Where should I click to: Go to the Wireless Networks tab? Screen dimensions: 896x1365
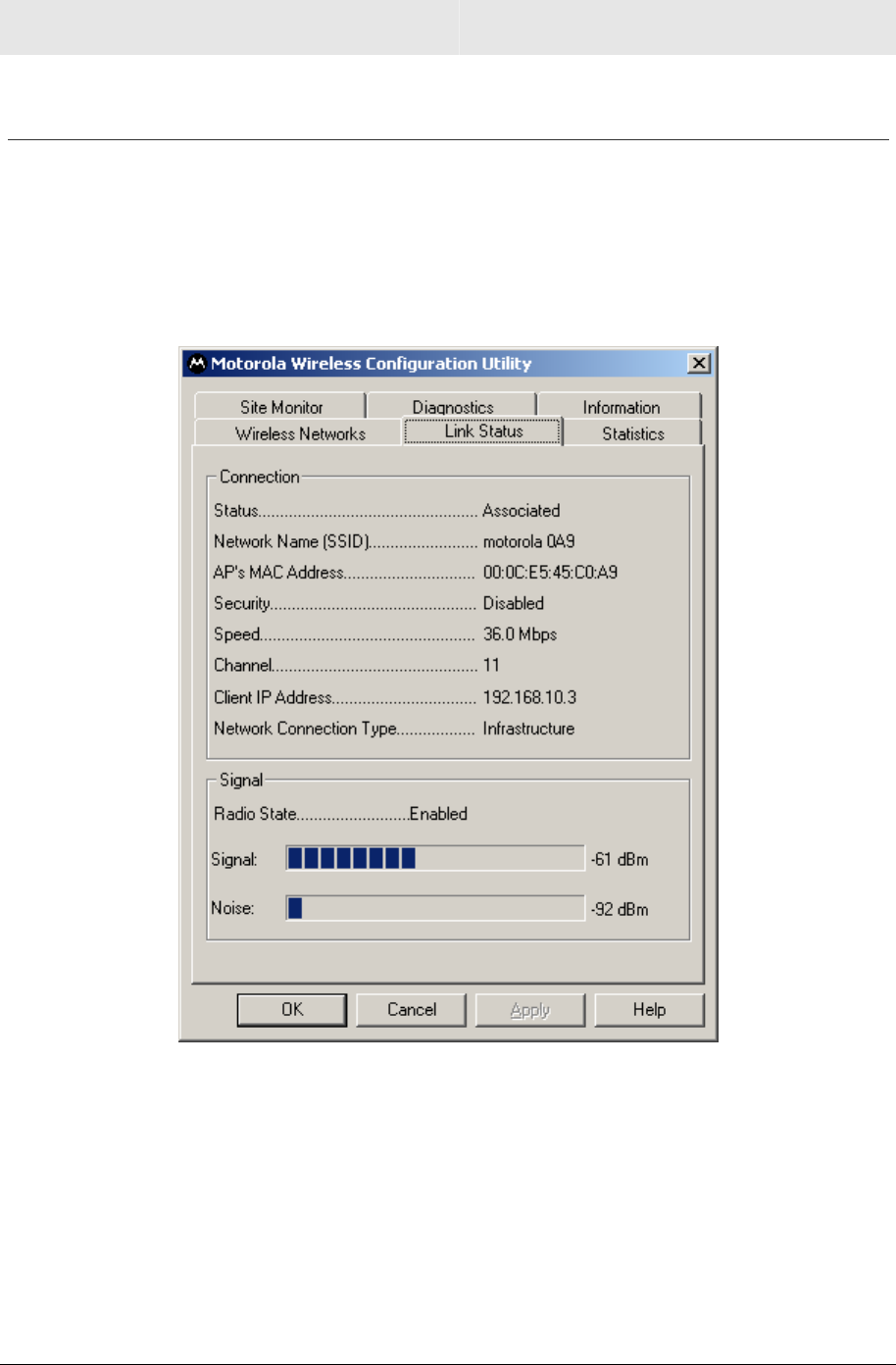point(300,433)
